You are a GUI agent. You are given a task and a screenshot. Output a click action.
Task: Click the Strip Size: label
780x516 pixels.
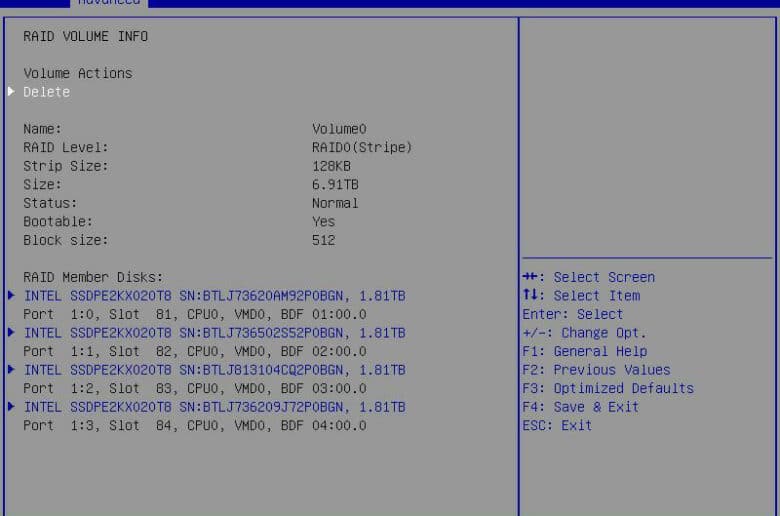(66, 166)
